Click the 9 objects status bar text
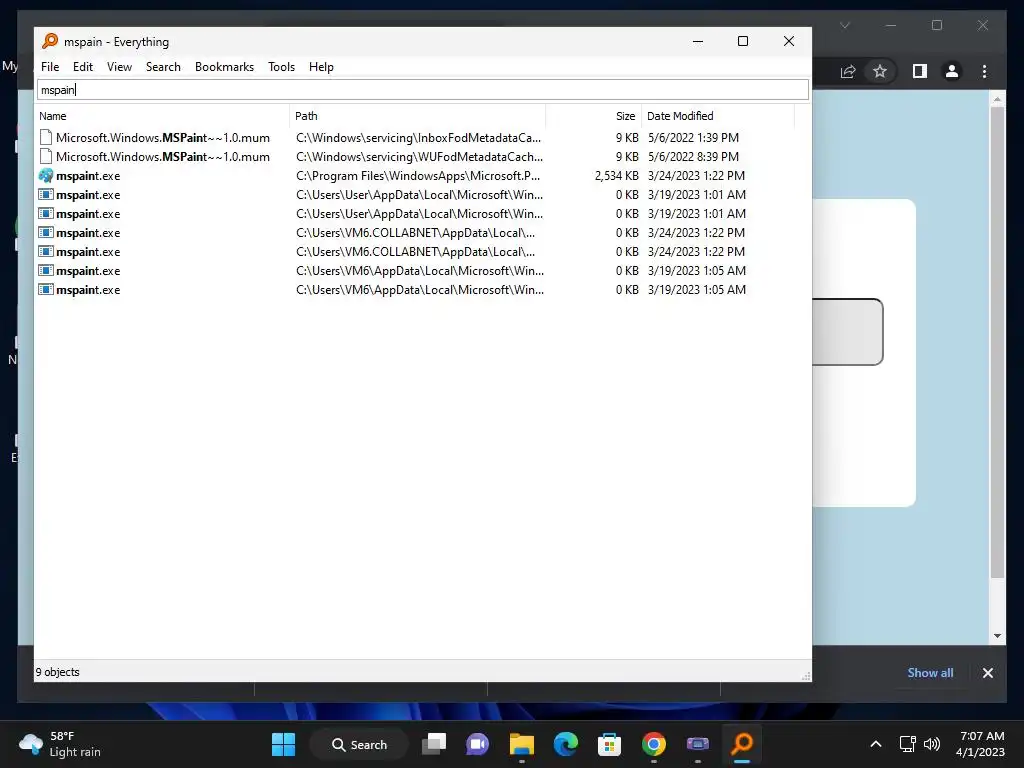 coord(57,672)
